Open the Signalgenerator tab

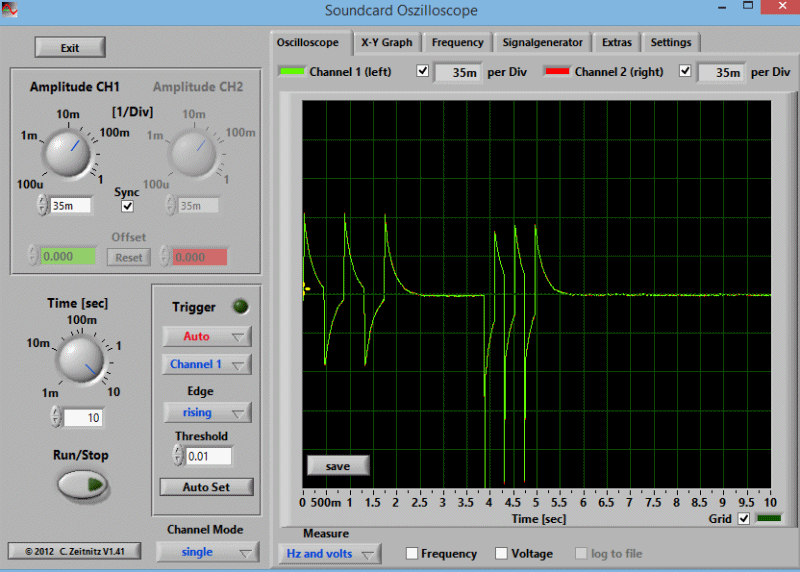tap(542, 42)
